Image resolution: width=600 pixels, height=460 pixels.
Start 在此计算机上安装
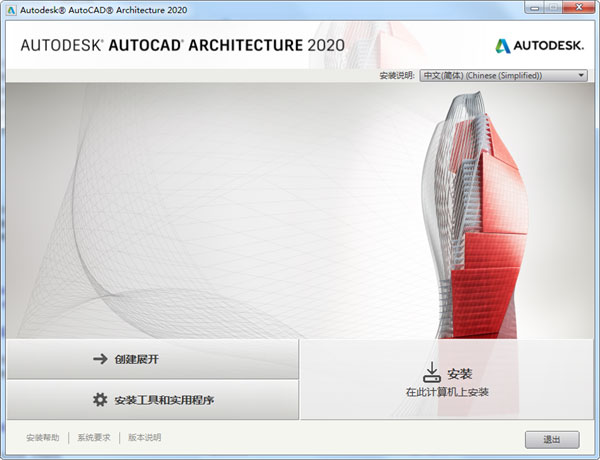(447, 381)
